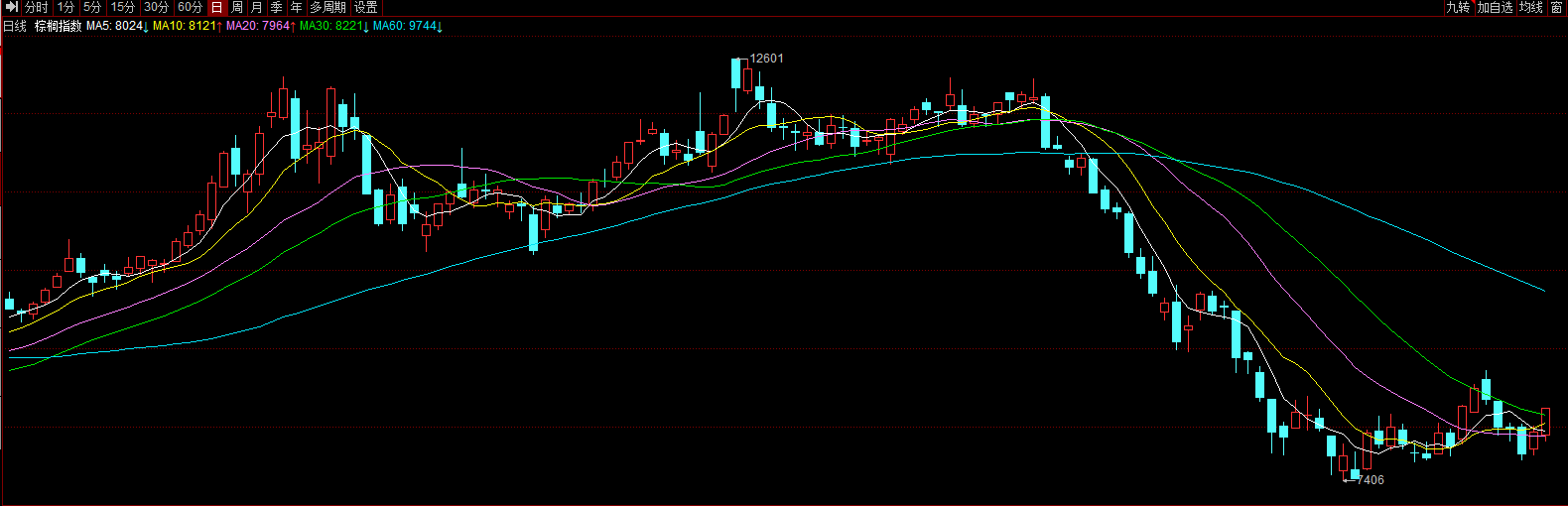This screenshot has height=506, width=1568.
Task: Select the highlighted 日 daily period tab
Action: (217, 7)
